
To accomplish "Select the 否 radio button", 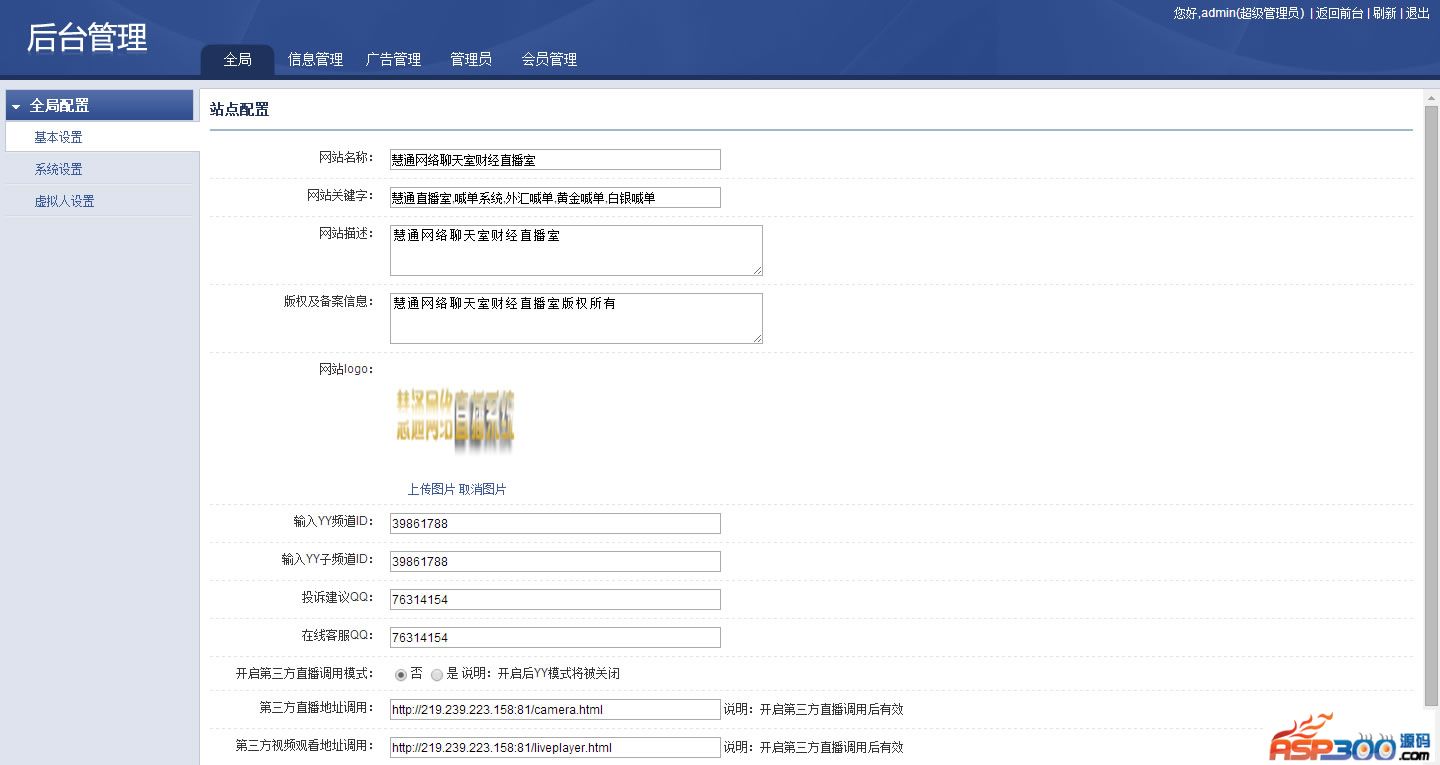I will (x=401, y=674).
